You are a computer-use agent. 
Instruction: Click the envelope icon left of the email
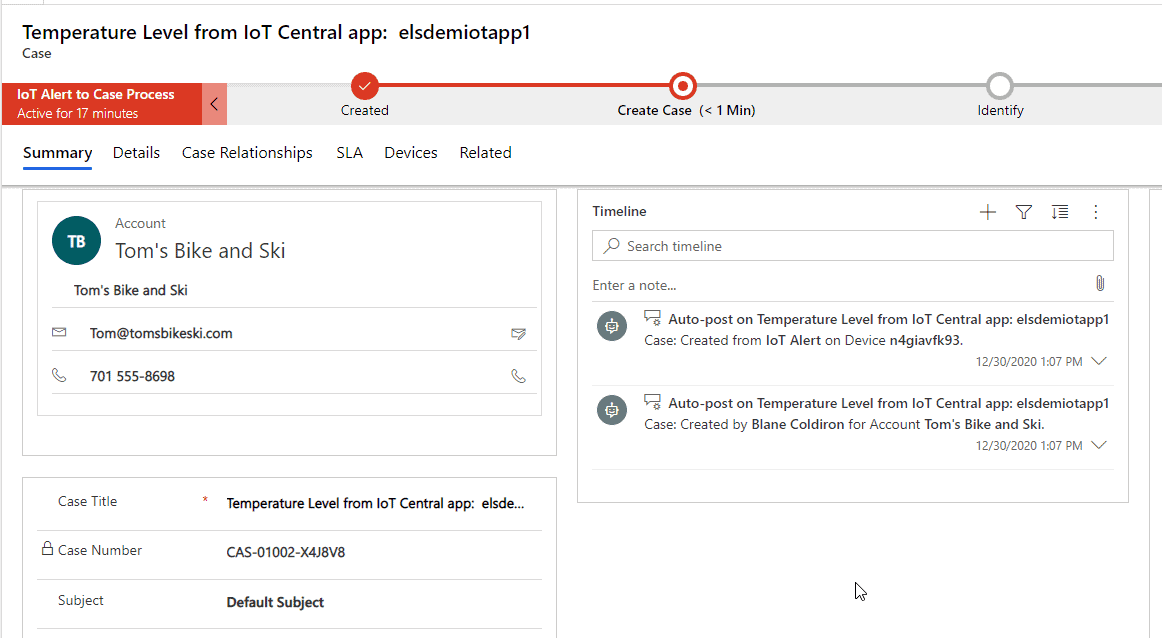[59, 333]
